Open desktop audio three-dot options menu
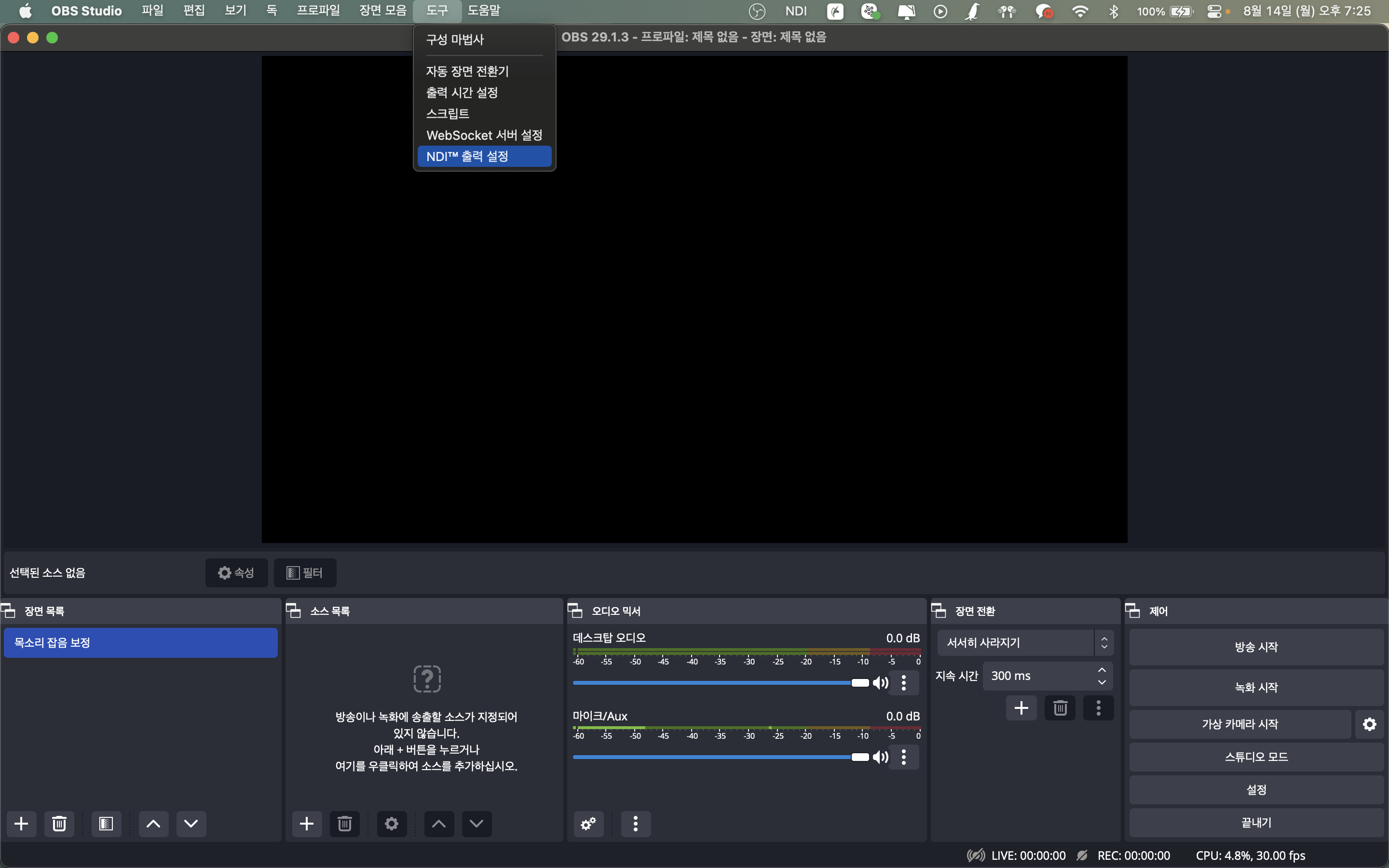Image resolution: width=1389 pixels, height=868 pixels. [903, 682]
